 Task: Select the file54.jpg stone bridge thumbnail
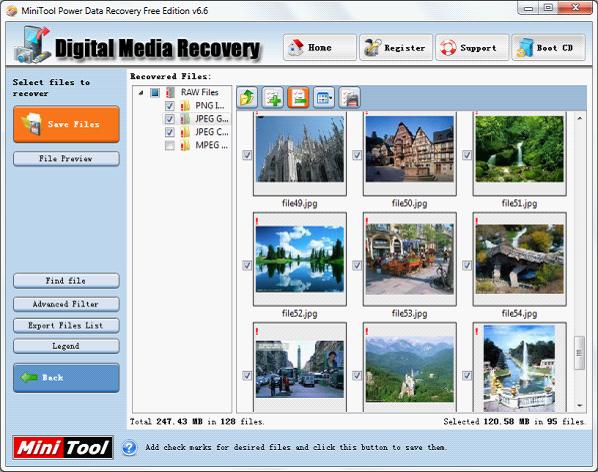[x=519, y=259]
